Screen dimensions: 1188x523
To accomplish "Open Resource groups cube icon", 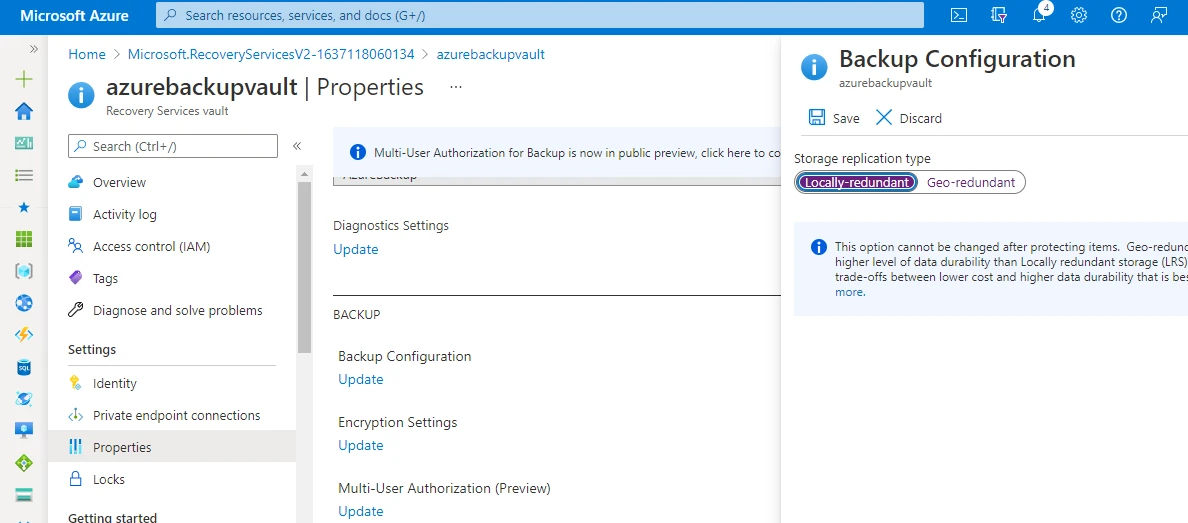I will pyautogui.click(x=24, y=271).
